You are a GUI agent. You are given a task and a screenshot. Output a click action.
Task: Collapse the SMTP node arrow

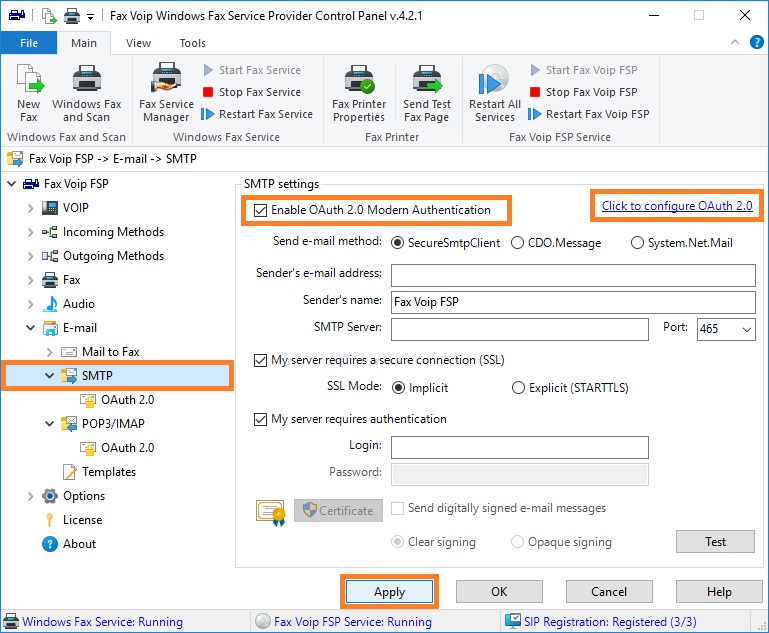click(50, 376)
